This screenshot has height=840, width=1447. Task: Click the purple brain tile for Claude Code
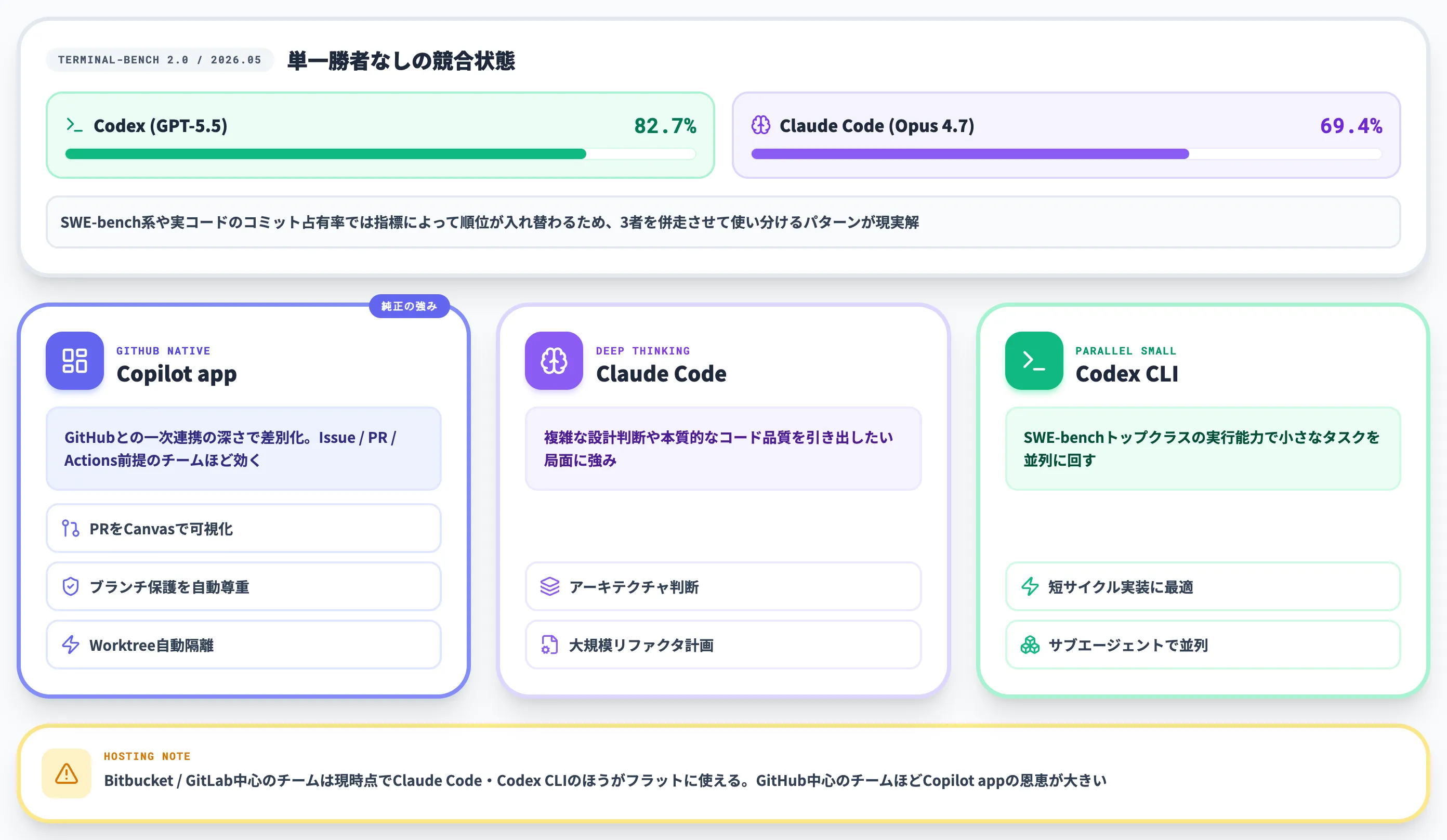coord(554,361)
